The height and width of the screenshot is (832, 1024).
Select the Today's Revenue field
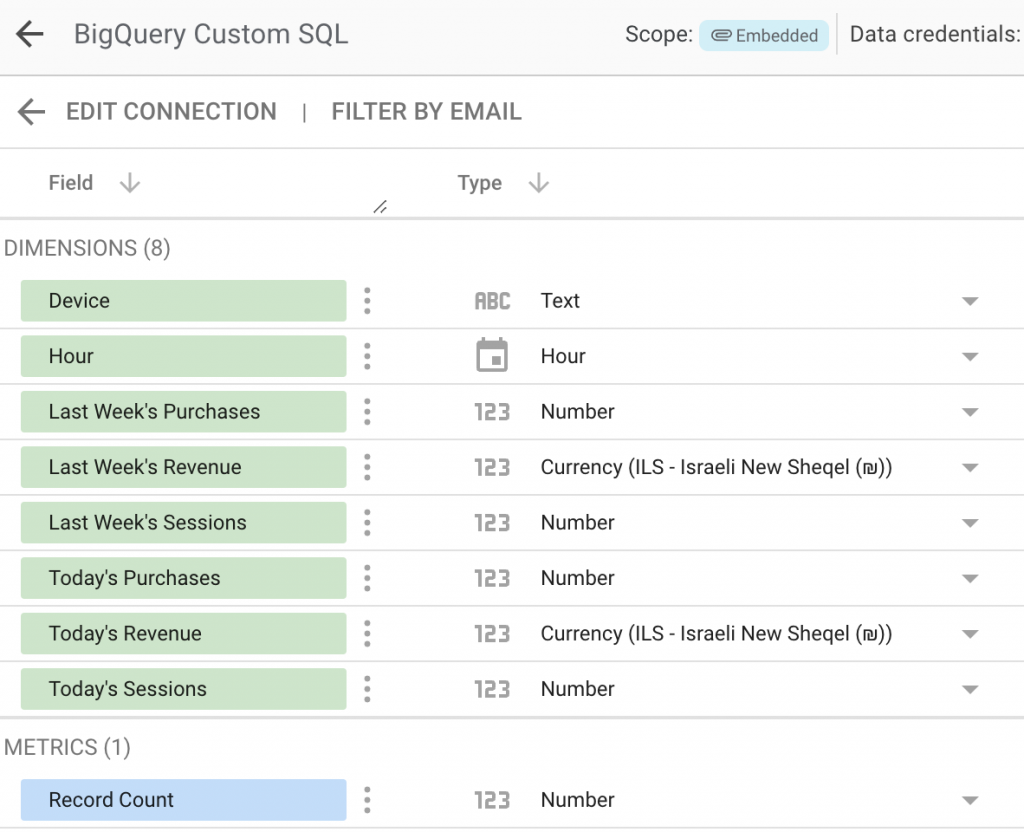tap(184, 634)
